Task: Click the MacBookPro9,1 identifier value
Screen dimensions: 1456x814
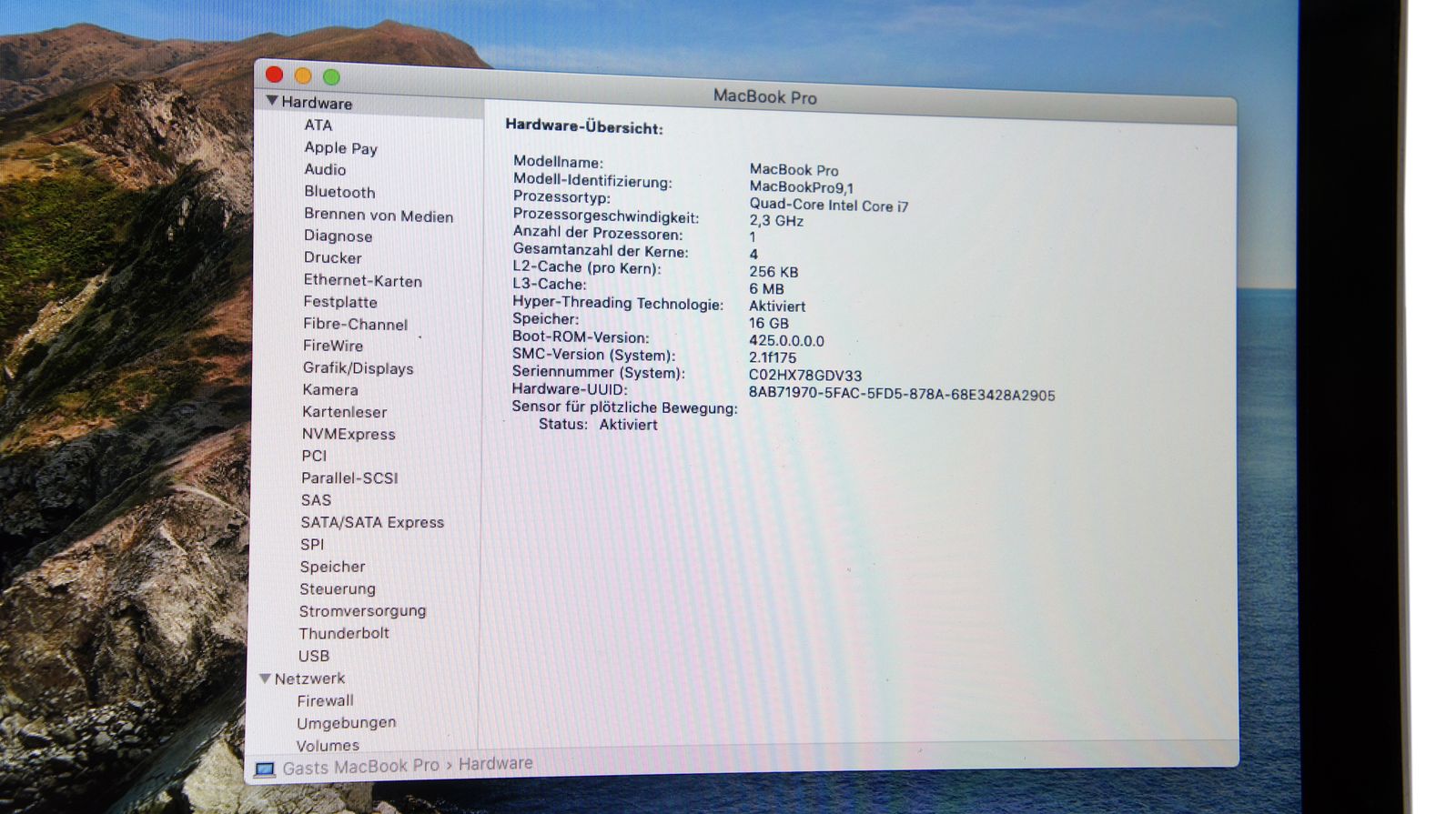Action: tap(802, 187)
